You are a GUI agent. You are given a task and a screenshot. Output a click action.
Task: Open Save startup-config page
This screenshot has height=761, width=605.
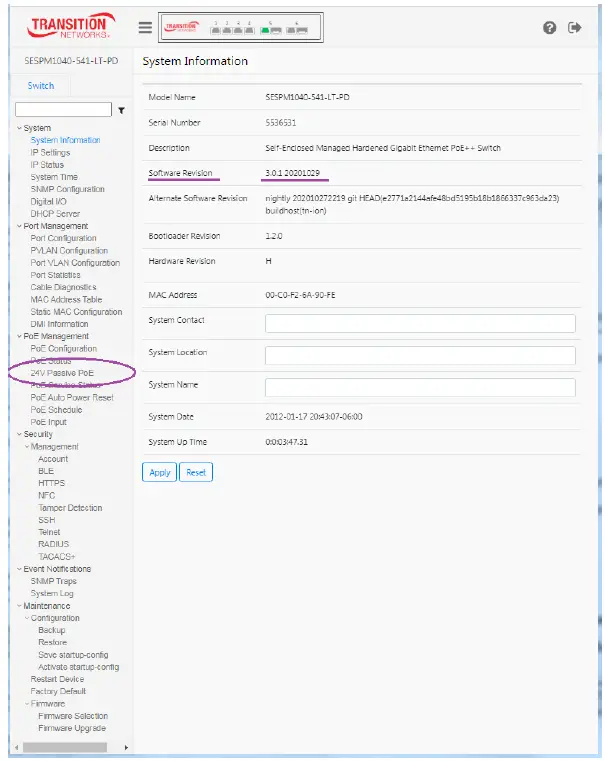point(73,655)
